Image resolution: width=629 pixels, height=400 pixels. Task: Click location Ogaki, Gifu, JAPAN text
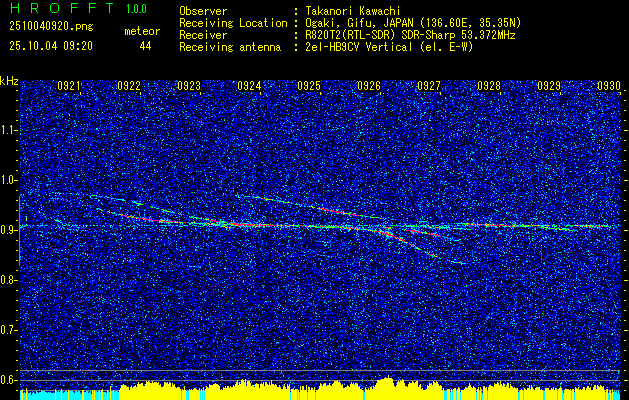[x=413, y=23]
